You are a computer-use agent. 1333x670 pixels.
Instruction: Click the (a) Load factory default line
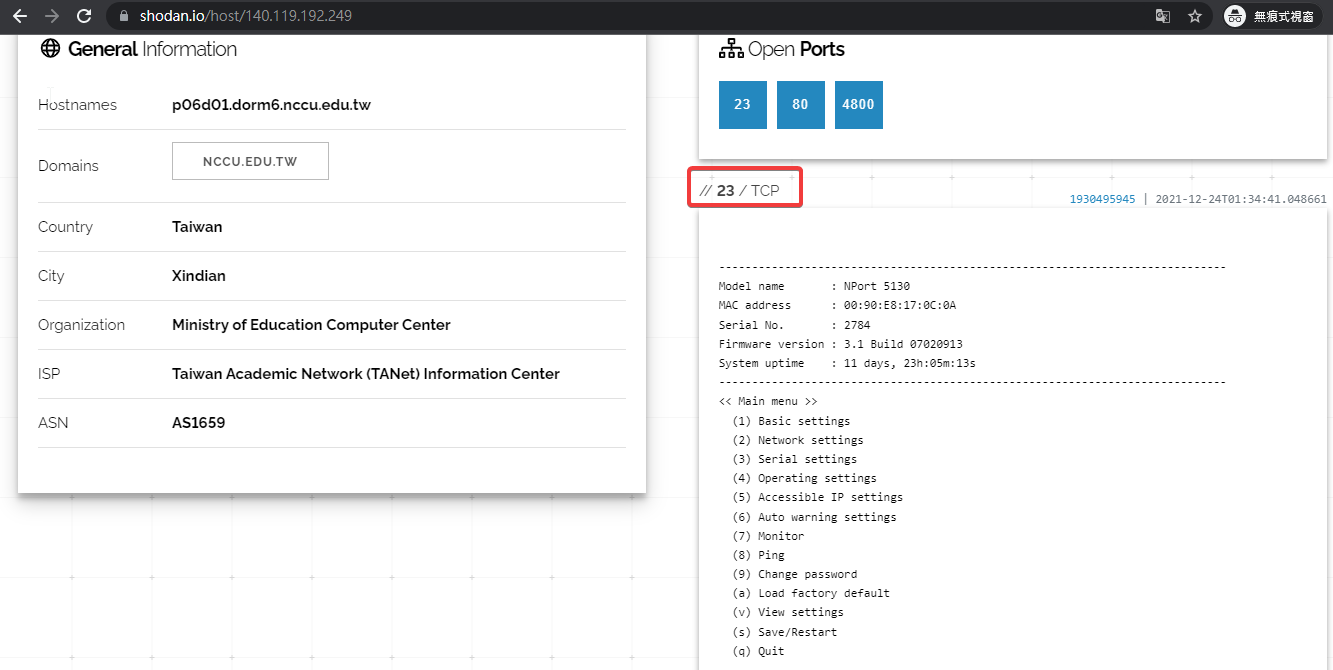[811, 593]
